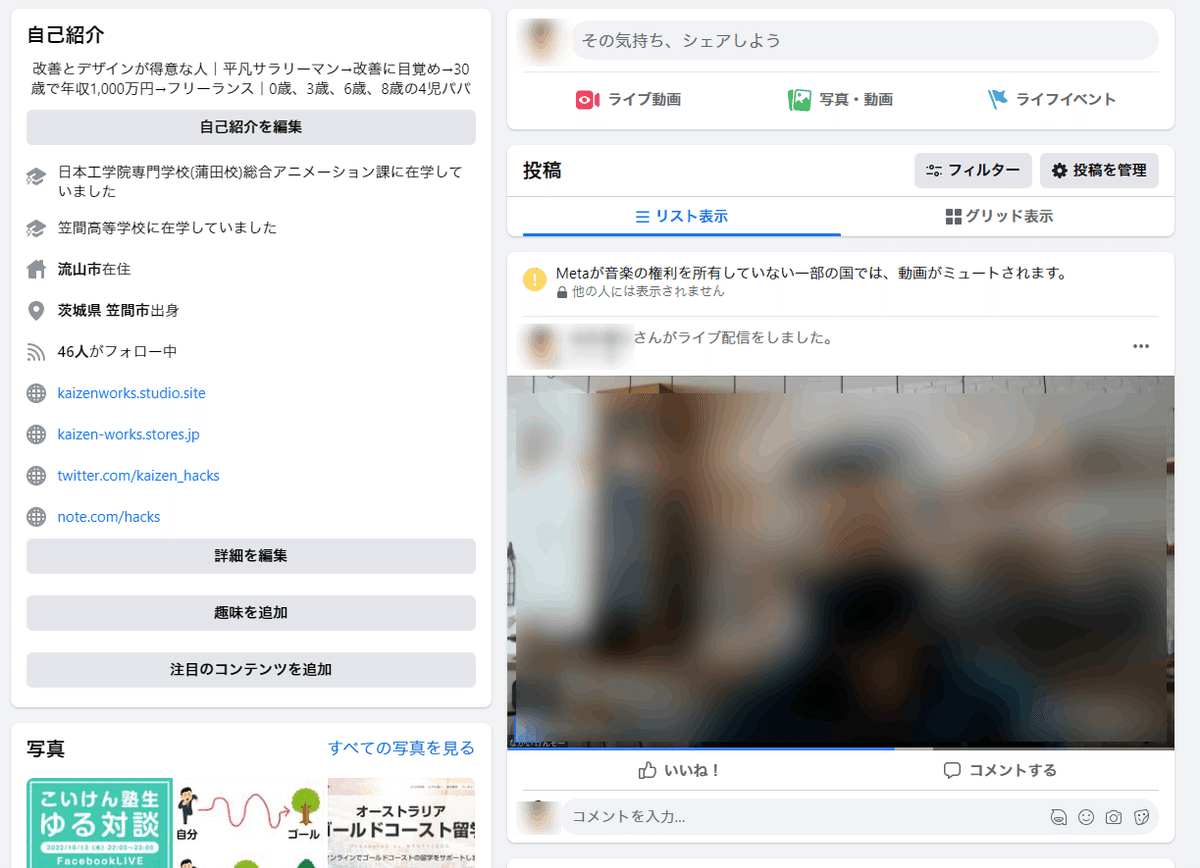Click the graduation cap icon beside 笠間高等学校
This screenshot has height=868, width=1200.
click(x=36, y=228)
